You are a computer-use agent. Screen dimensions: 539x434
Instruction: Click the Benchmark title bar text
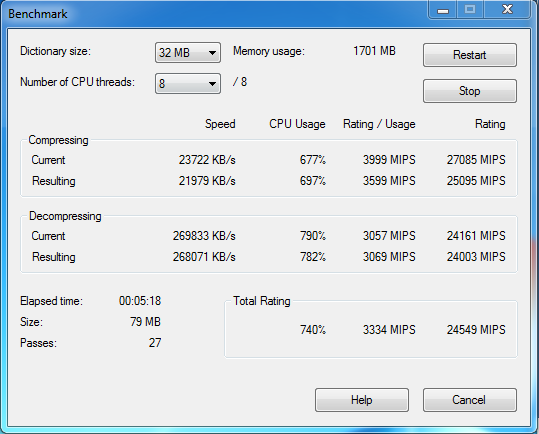38,14
